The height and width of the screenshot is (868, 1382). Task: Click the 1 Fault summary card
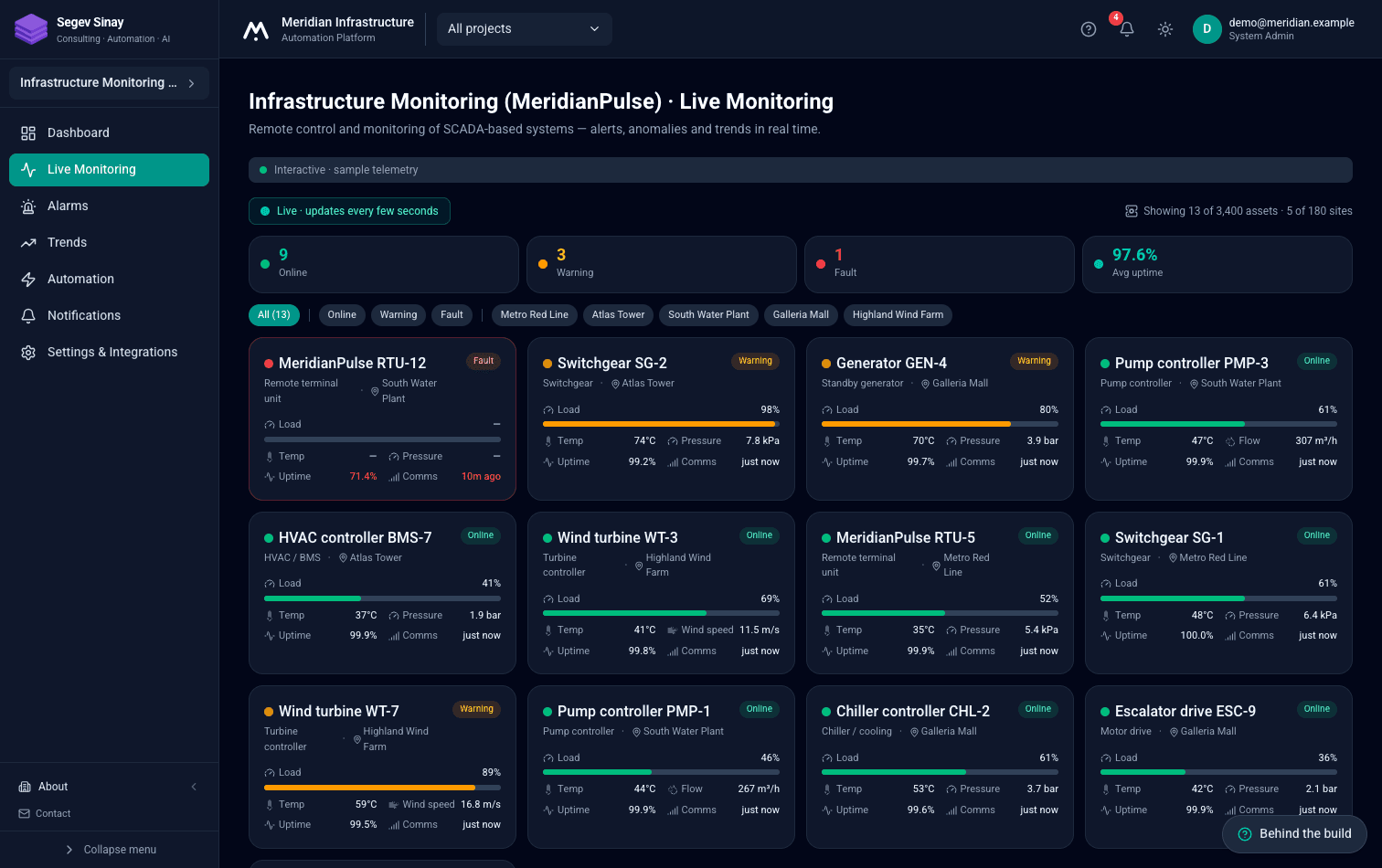pos(940,265)
